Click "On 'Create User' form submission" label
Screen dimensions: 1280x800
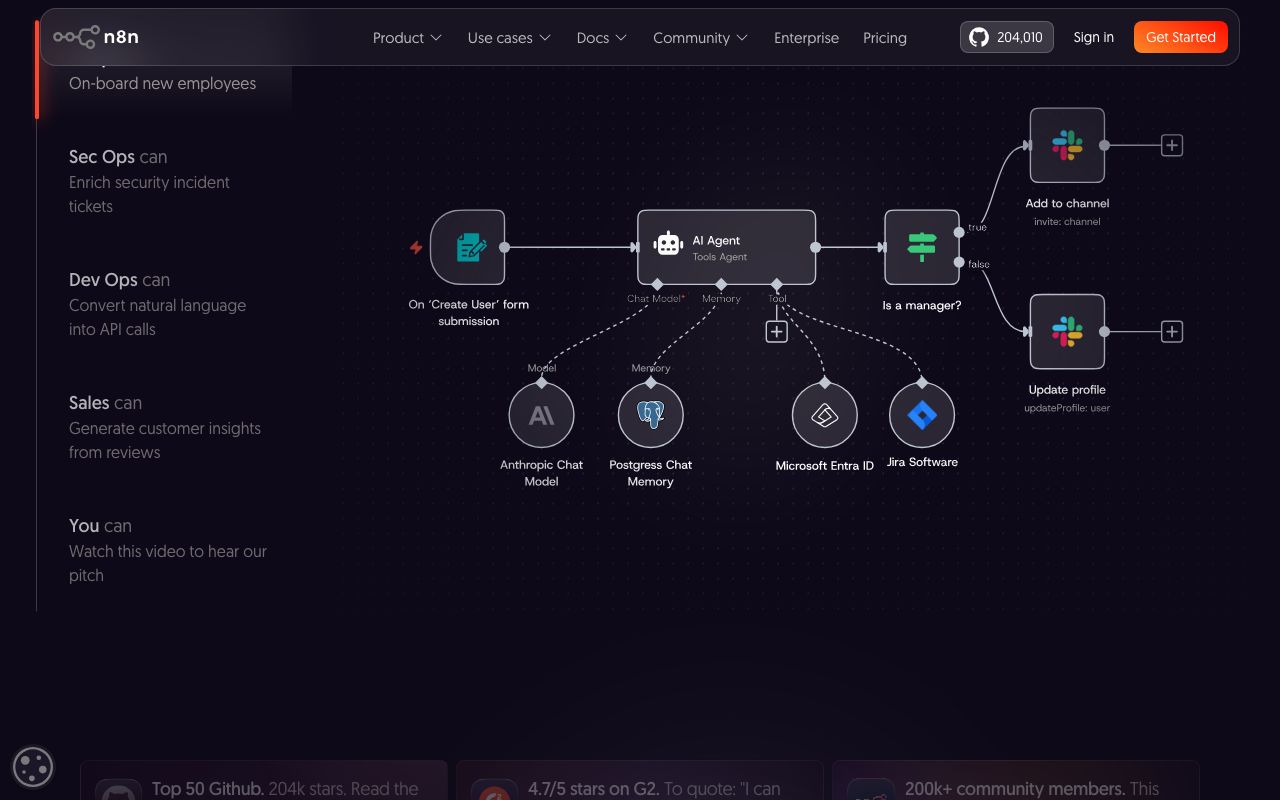coord(468,312)
